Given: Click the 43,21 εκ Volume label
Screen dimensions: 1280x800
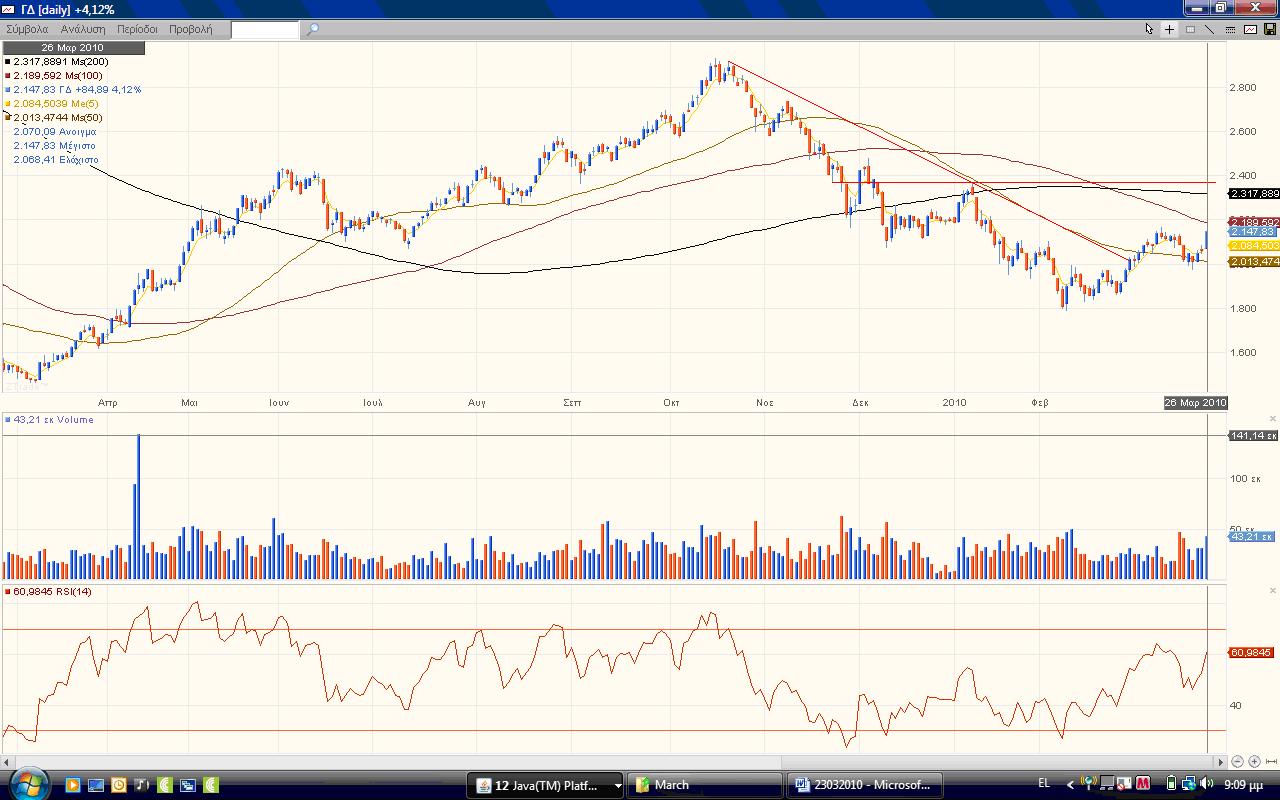Looking at the screenshot, I should [50, 420].
